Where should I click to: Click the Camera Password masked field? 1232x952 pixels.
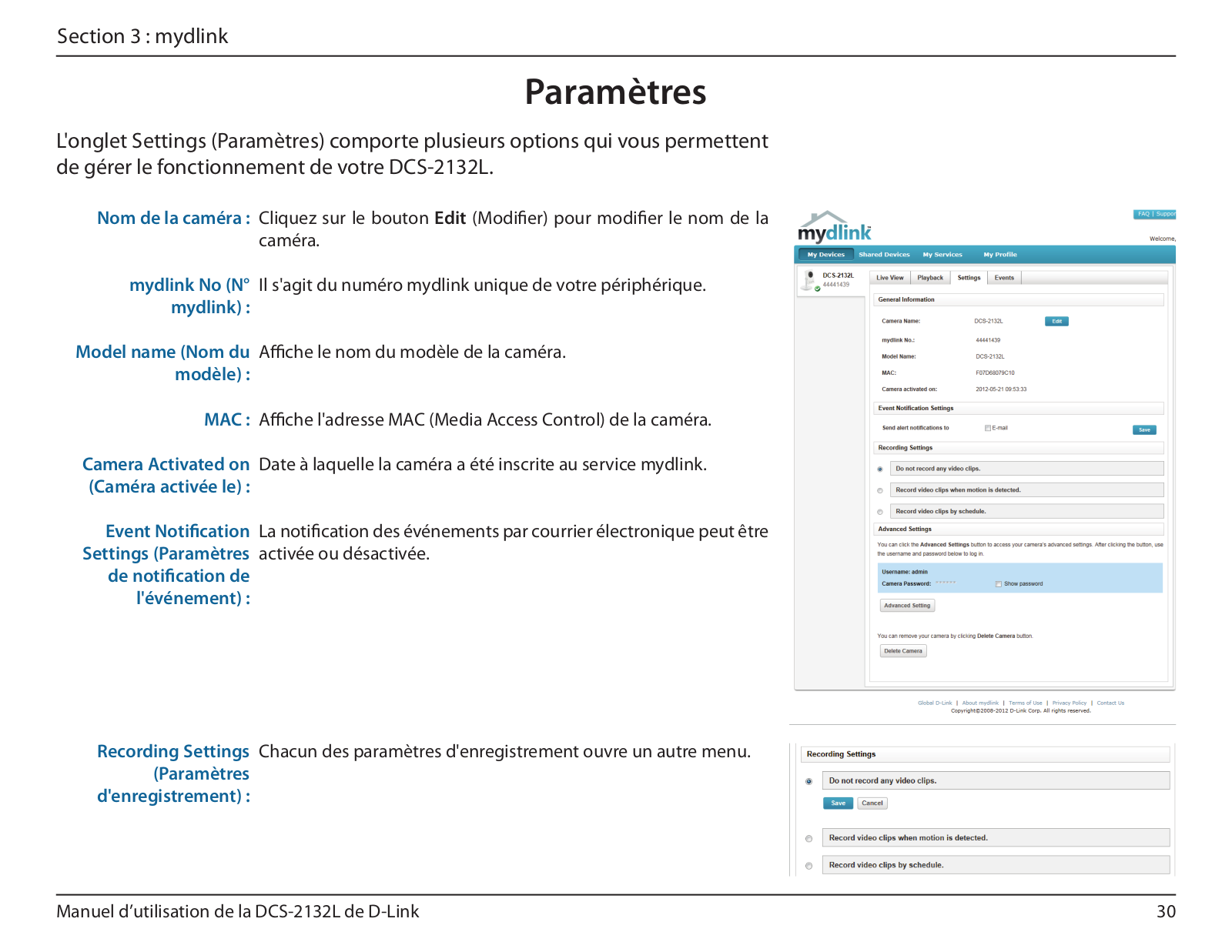[946, 583]
